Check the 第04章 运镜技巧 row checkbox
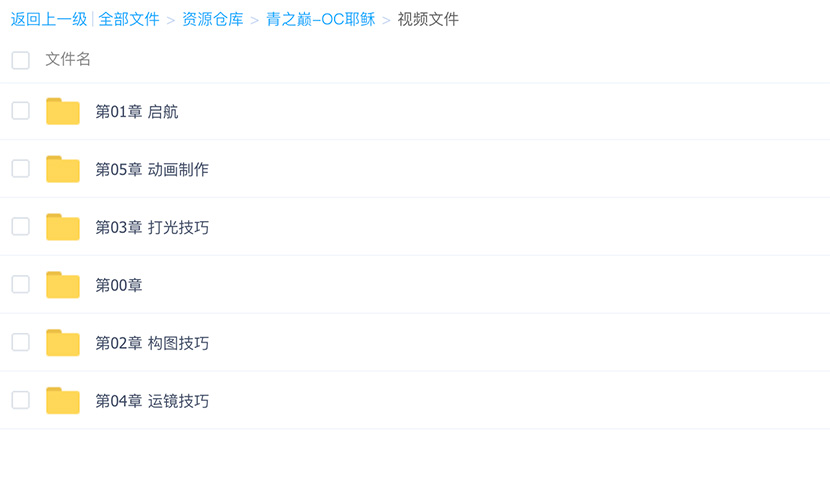The height and width of the screenshot is (490, 830). tap(21, 400)
